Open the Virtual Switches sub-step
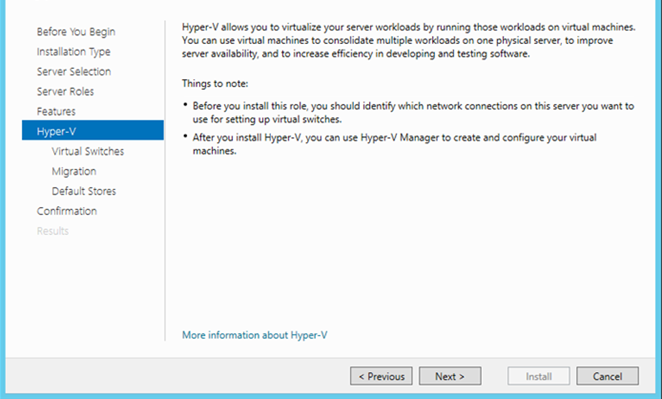 point(88,151)
